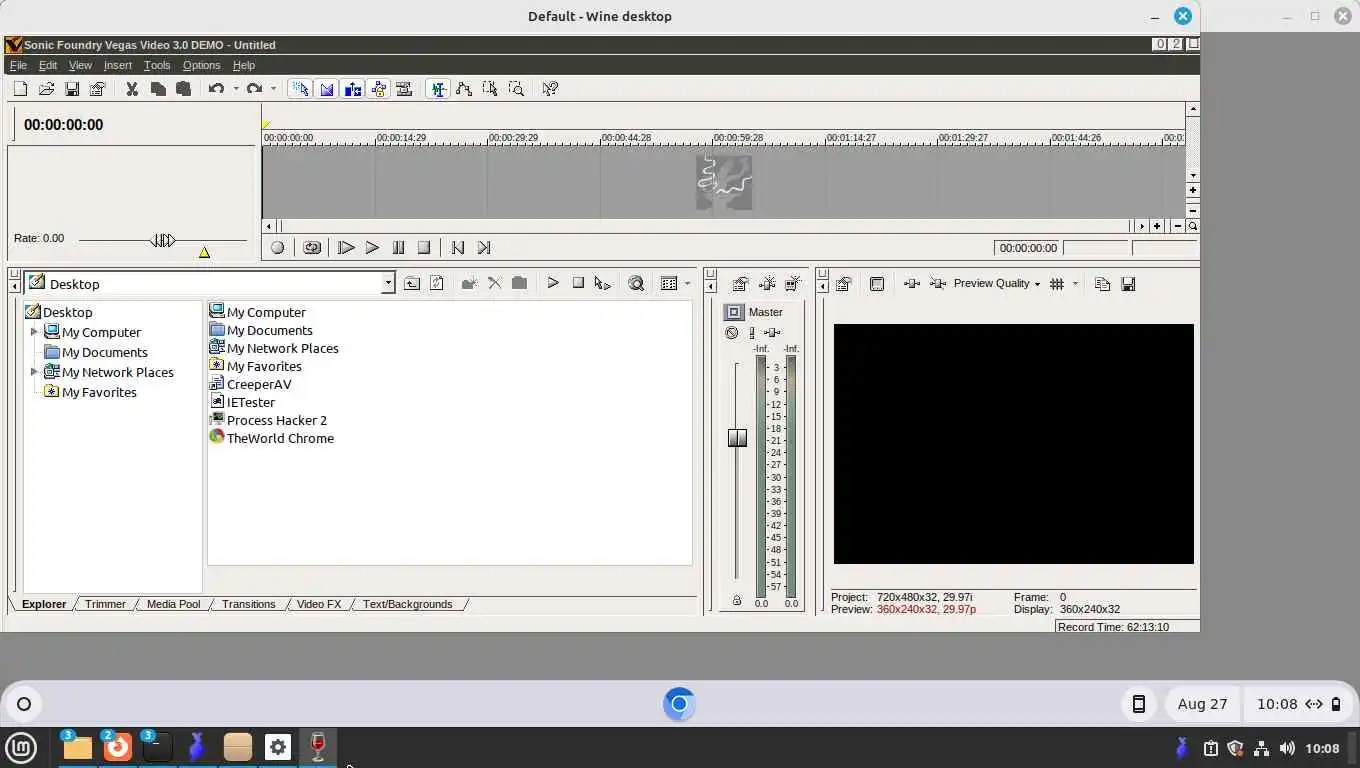Switch to the Text/Backgrounds tab

point(407,604)
